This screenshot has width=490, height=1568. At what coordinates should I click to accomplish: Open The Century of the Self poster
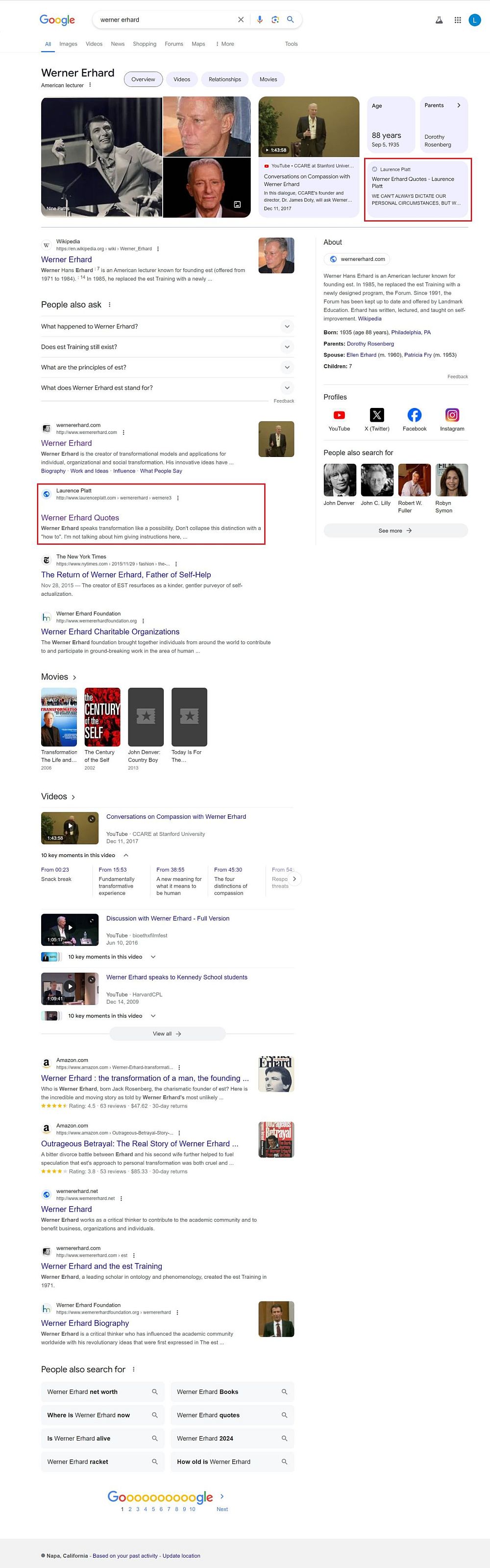click(x=102, y=717)
